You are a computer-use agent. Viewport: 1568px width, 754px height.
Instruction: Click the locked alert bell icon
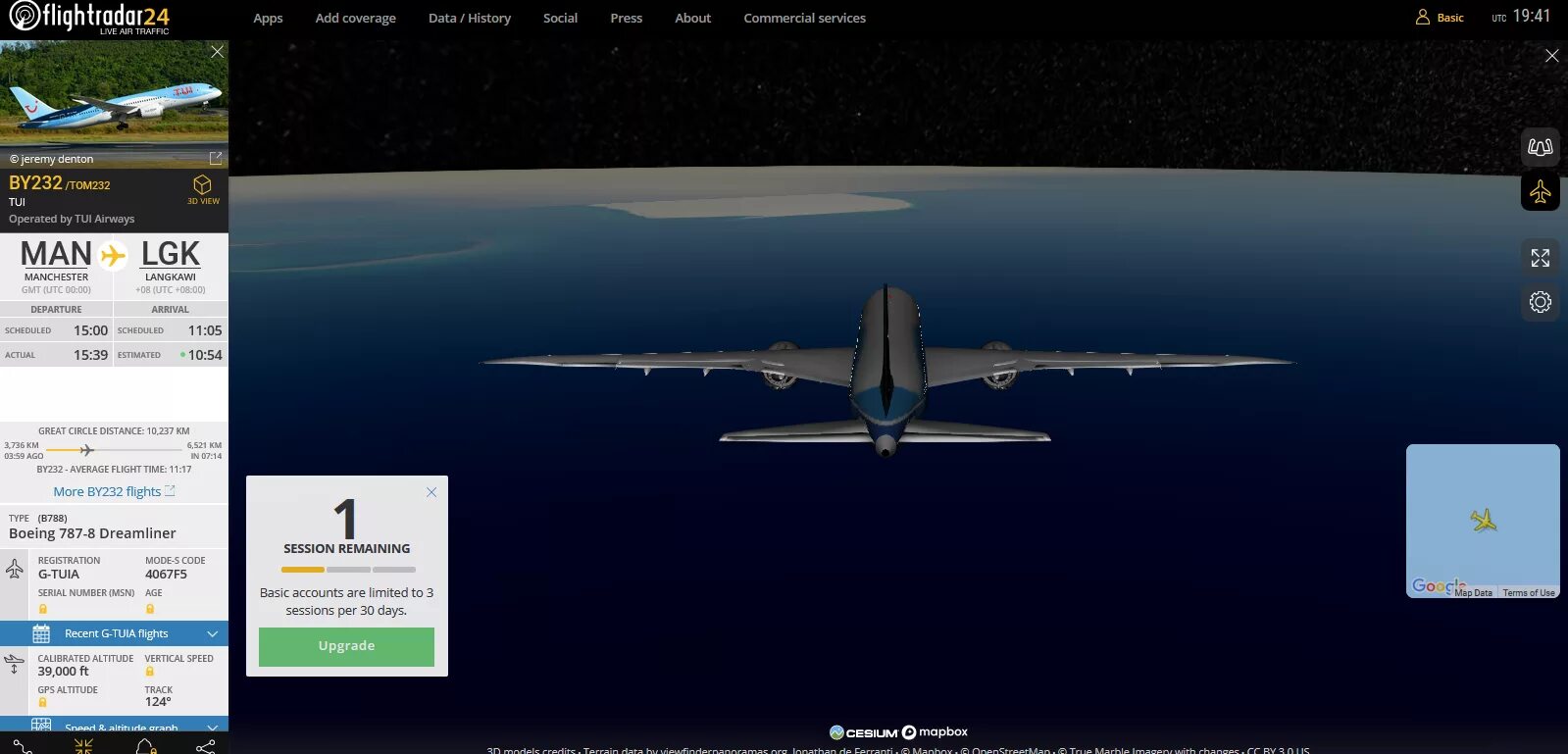[x=145, y=746]
